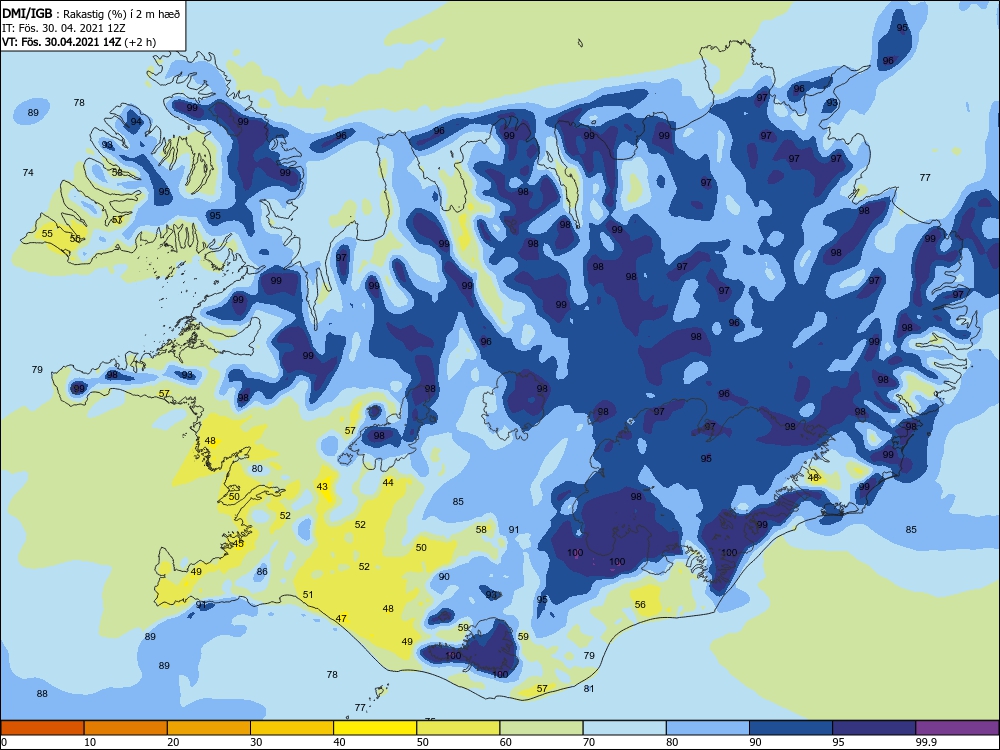The width and height of the screenshot is (1000, 750).
Task: Click the pale blue 70–80 legend swatch
Action: click(x=624, y=728)
